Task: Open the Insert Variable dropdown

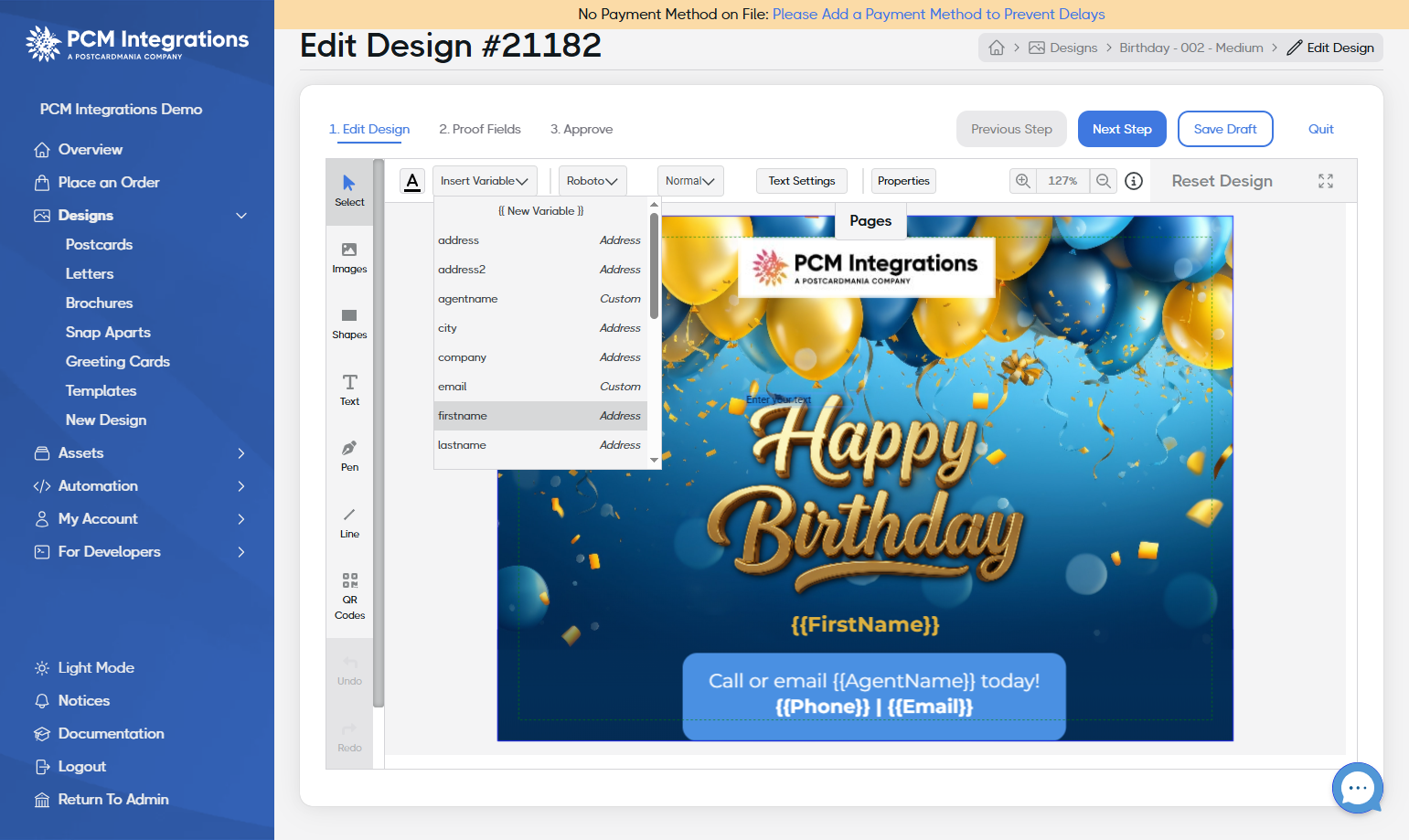Action: pos(485,181)
